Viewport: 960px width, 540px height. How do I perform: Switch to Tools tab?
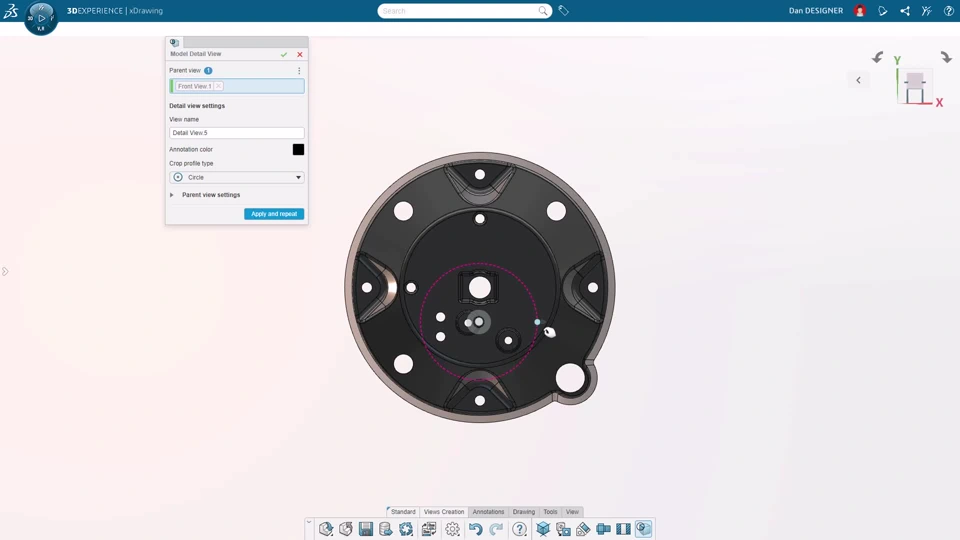(550, 512)
